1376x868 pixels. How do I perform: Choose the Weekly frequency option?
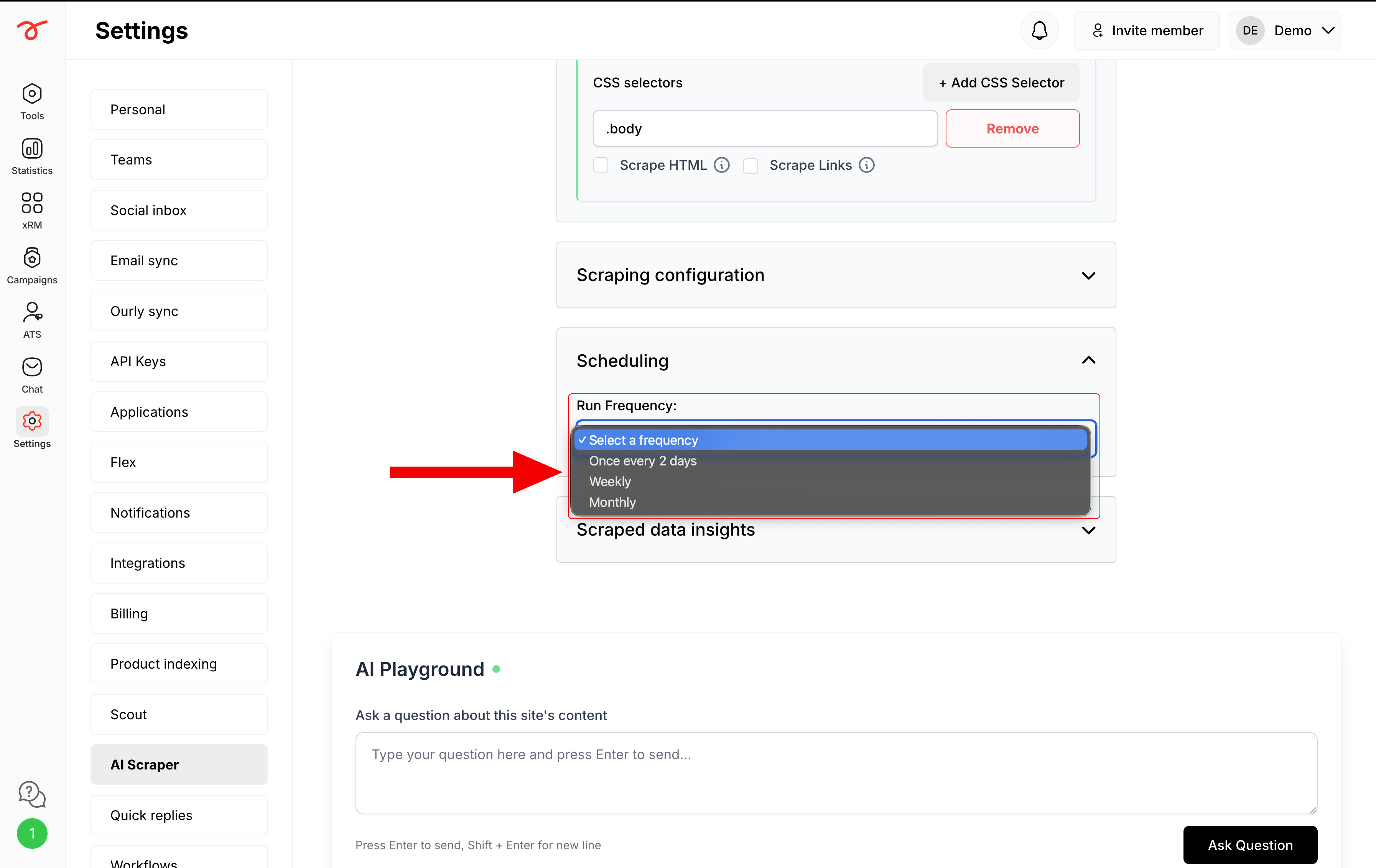pos(831,482)
